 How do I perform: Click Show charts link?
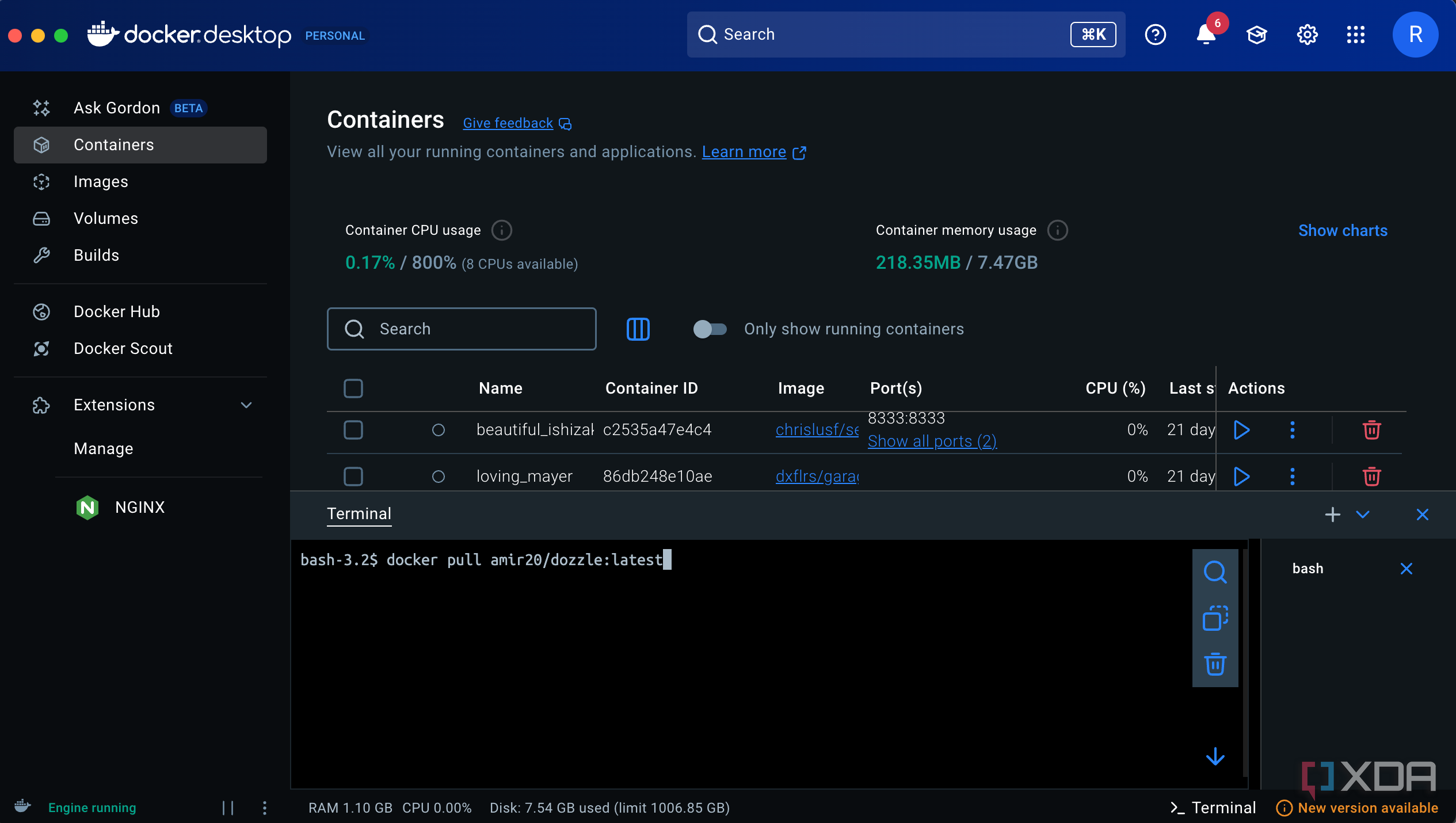tap(1343, 231)
